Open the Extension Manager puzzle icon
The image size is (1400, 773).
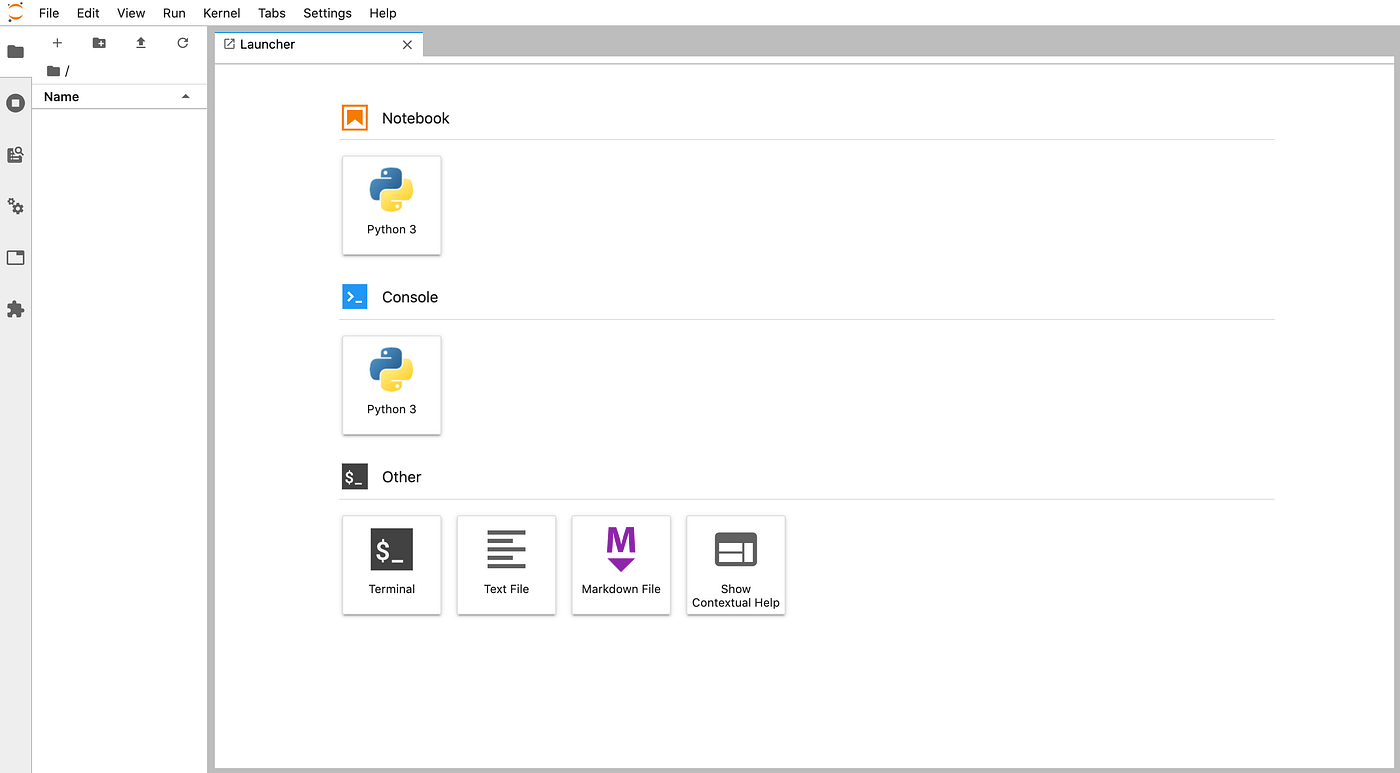pyautogui.click(x=15, y=309)
